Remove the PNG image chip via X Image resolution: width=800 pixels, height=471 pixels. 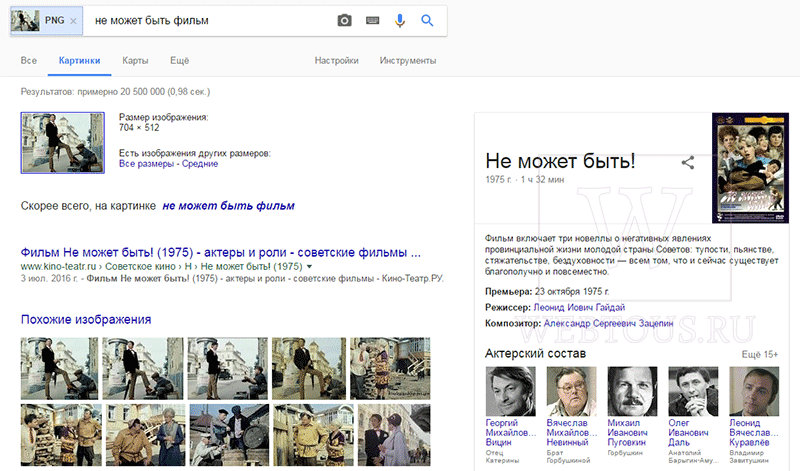coord(73,21)
